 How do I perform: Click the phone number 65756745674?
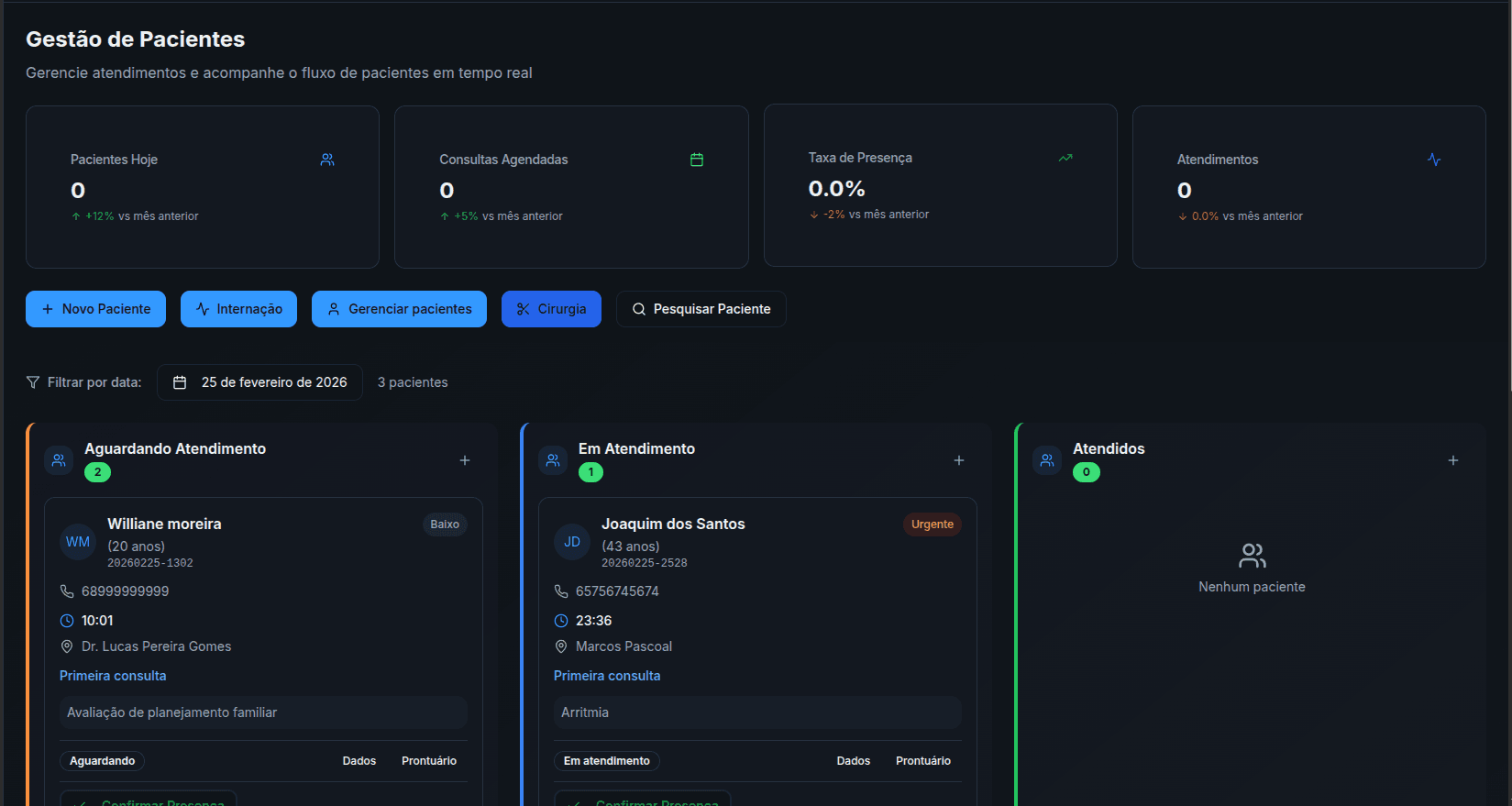[x=617, y=591]
